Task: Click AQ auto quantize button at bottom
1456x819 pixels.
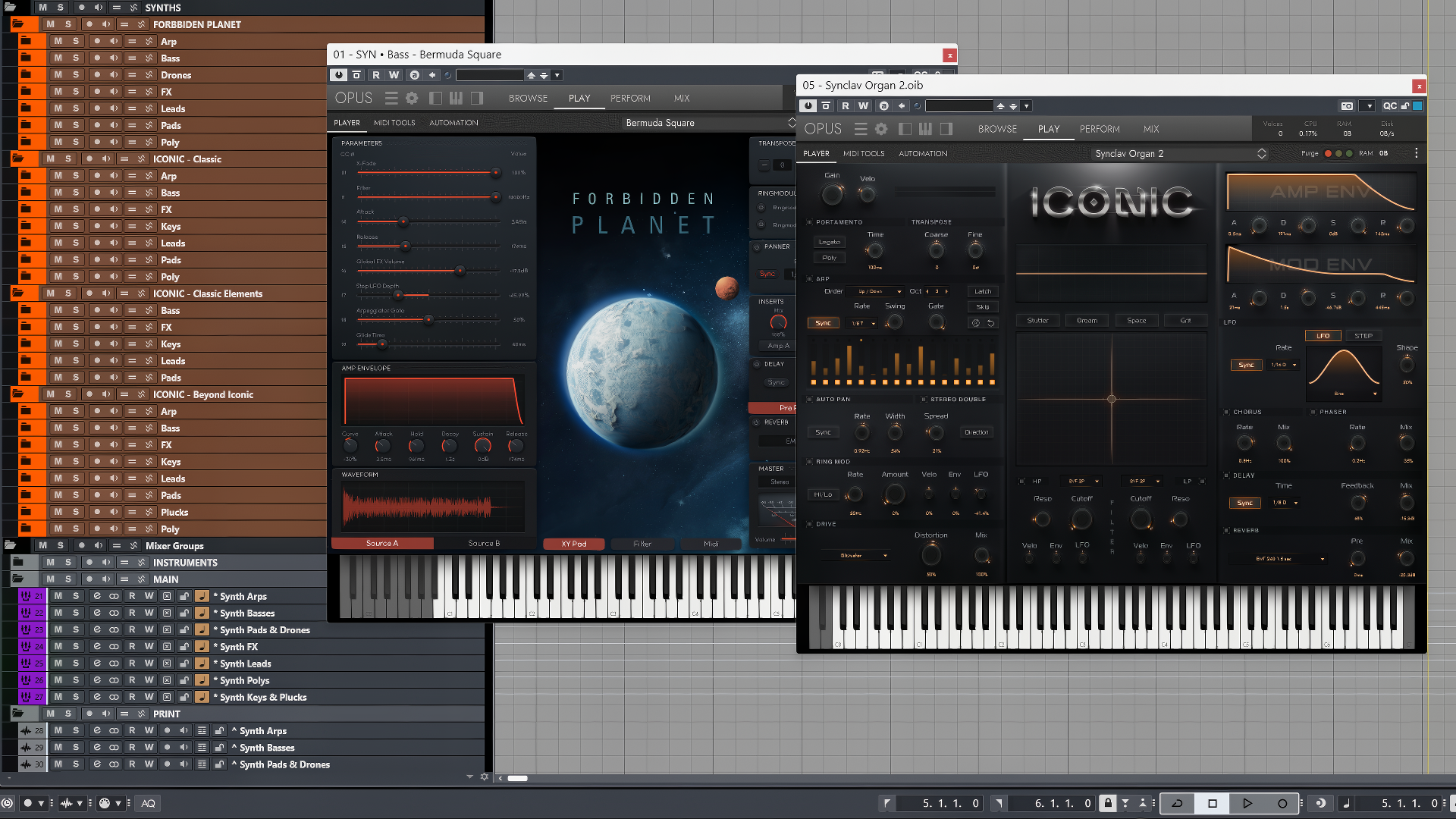Action: tap(148, 803)
